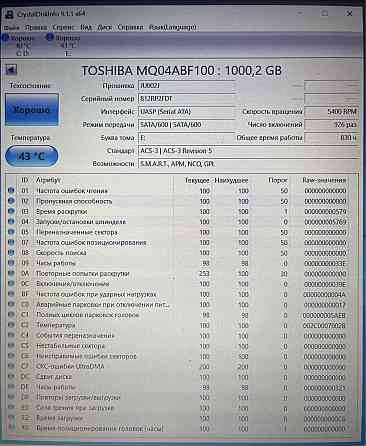The image size is (366, 446).
Task: Click the blue Хорошо health status button
Action: tap(32, 109)
